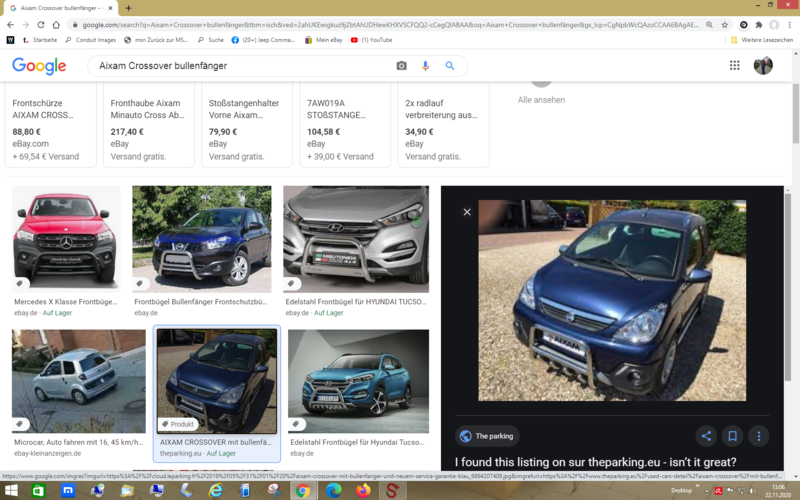Submit search with the blue magnifier
Screen dimensions: 800x500
(449, 66)
